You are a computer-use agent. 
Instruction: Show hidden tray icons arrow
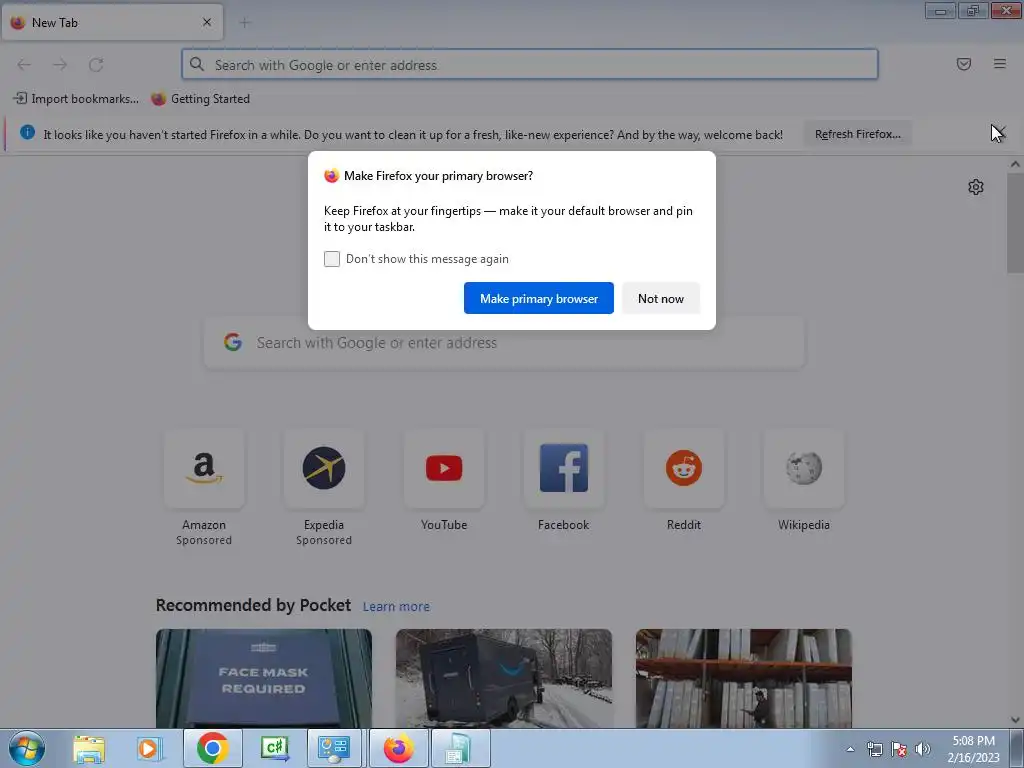tap(850, 750)
